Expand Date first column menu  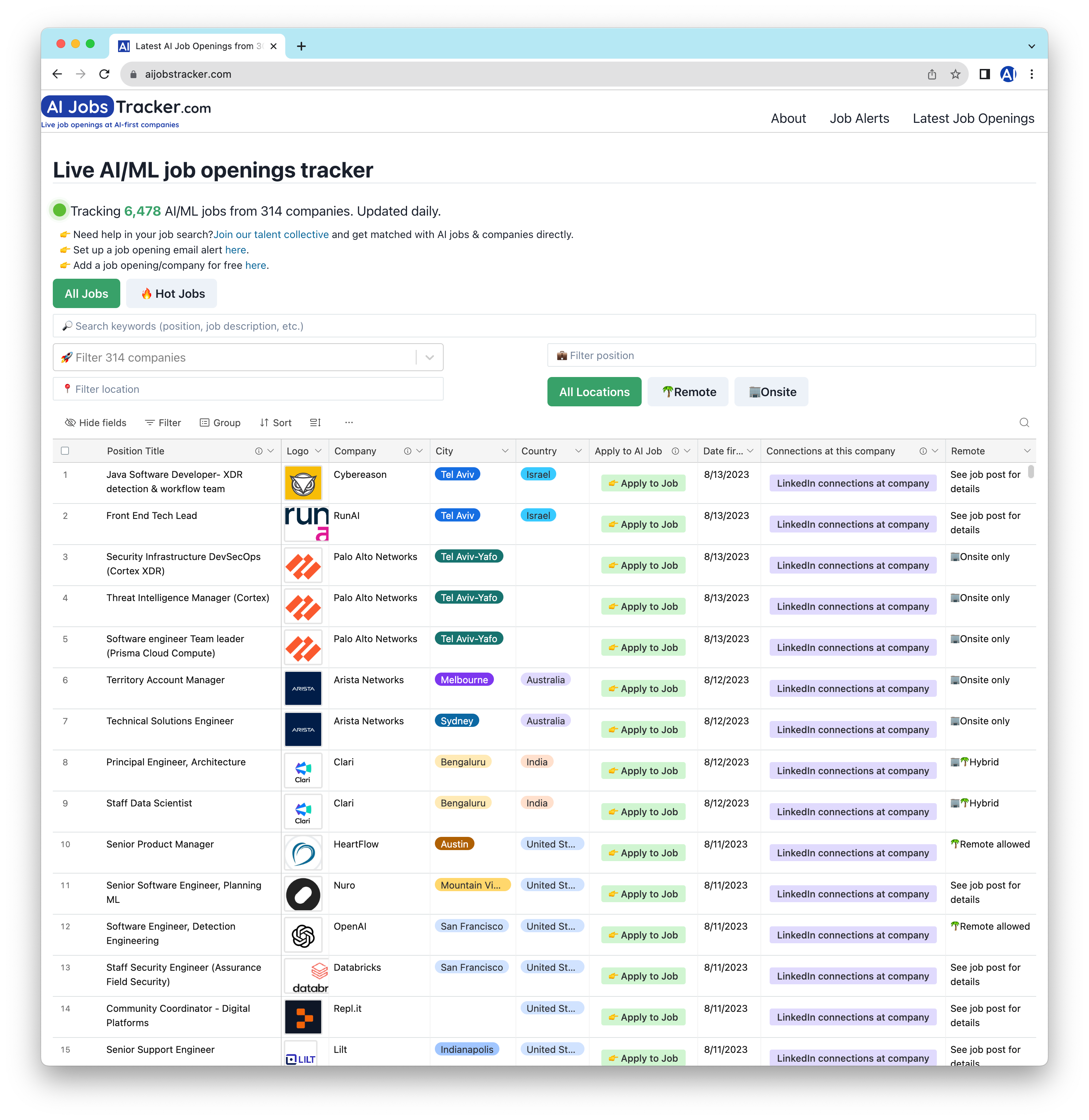pyautogui.click(x=750, y=451)
